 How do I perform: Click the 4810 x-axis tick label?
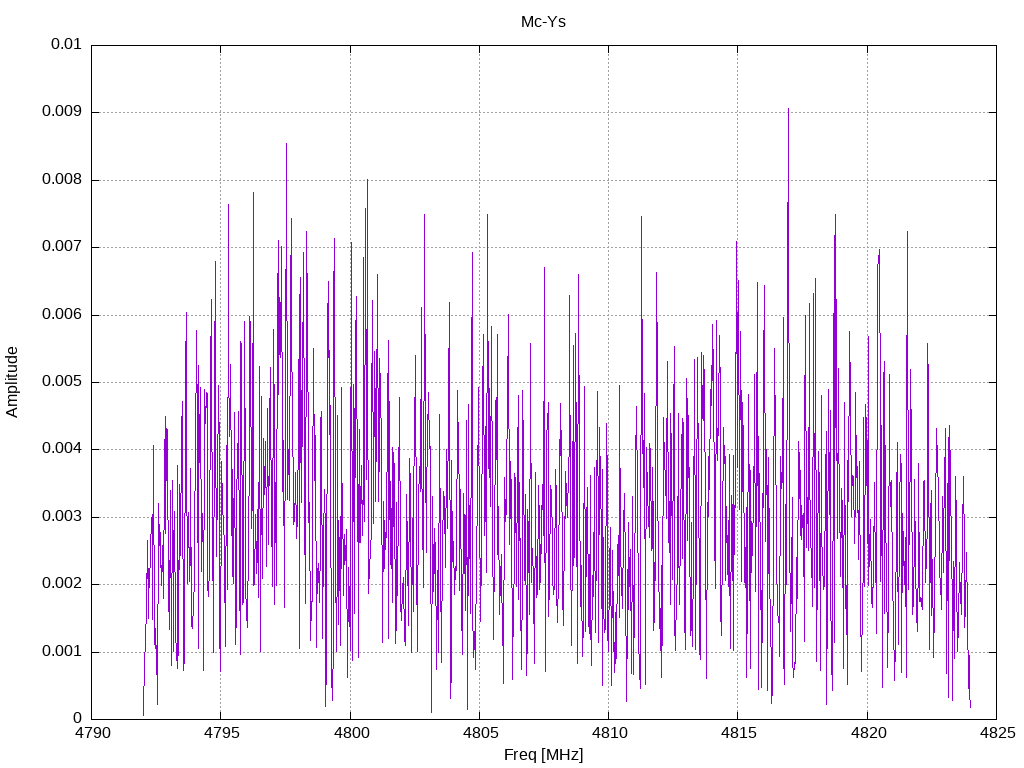[609, 733]
